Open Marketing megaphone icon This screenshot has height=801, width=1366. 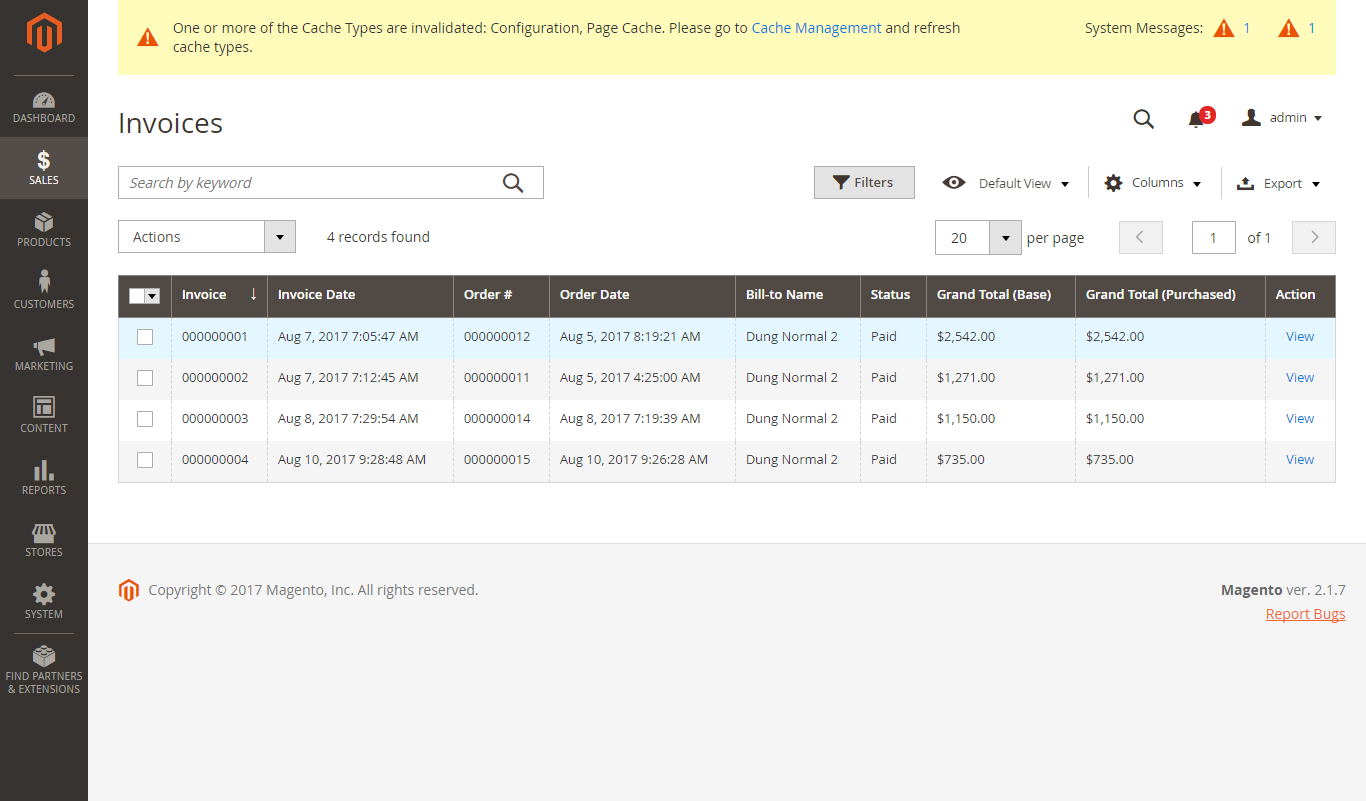point(44,346)
